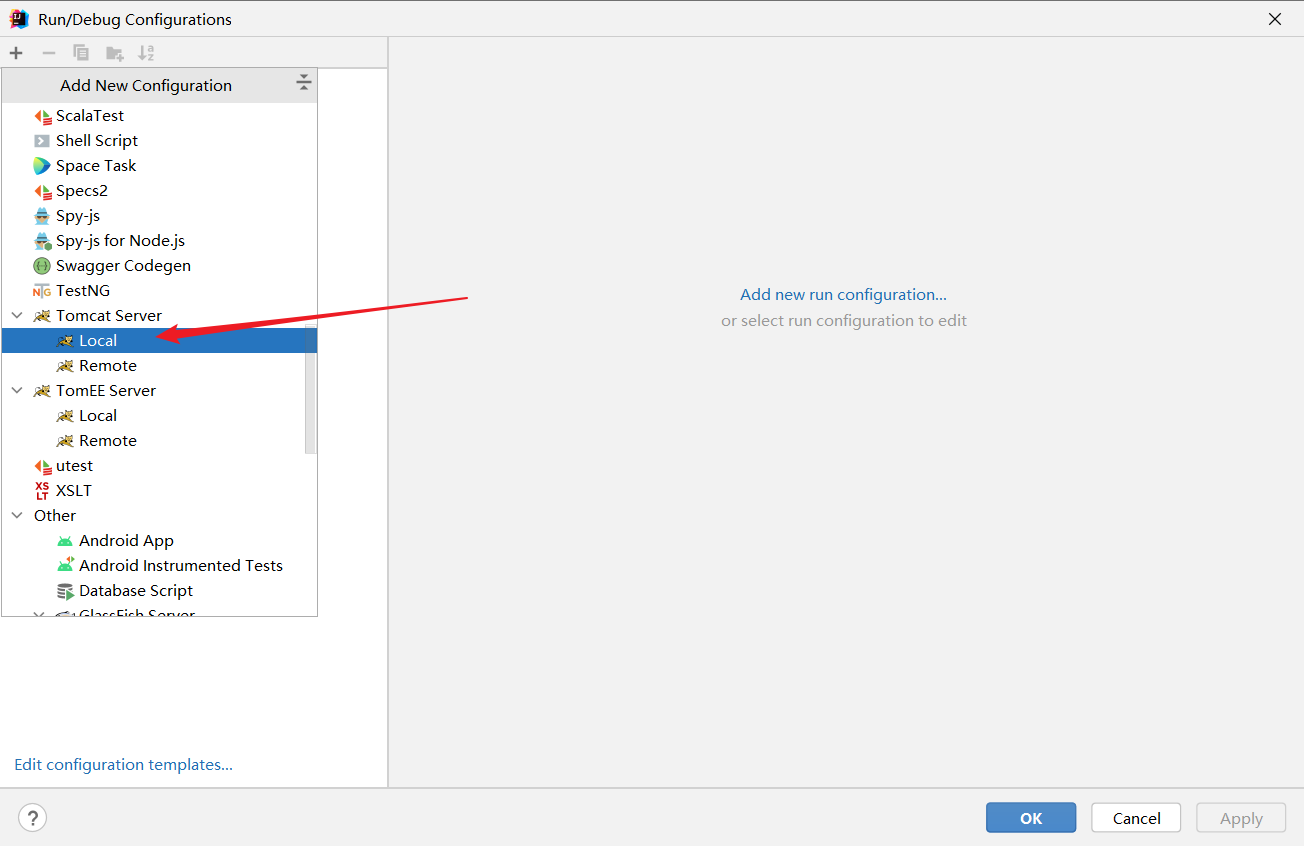Screen dimensions: 1304x846
Task: Click the Move into new folder icon
Action: click(x=115, y=53)
